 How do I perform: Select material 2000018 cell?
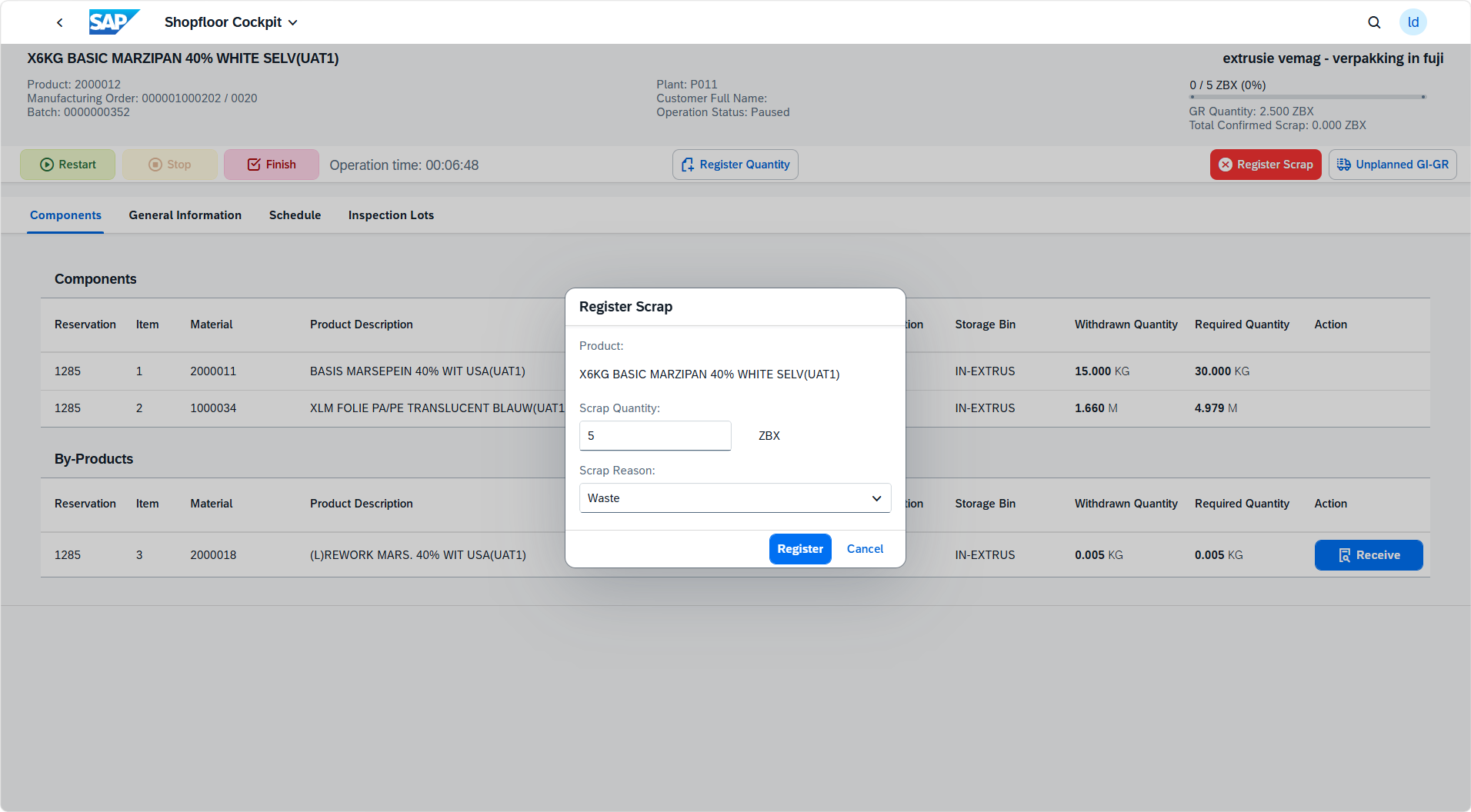tap(213, 555)
